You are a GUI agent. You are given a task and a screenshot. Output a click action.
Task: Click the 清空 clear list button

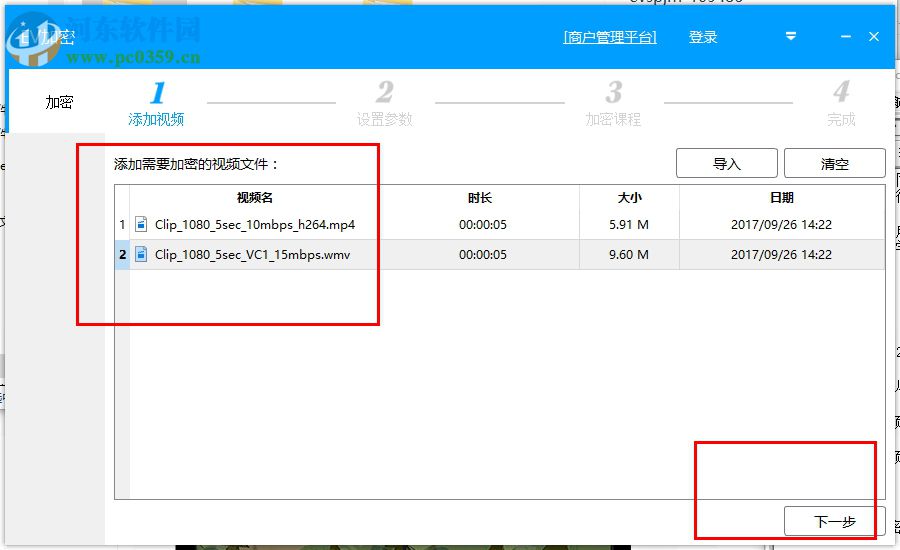click(x=835, y=164)
